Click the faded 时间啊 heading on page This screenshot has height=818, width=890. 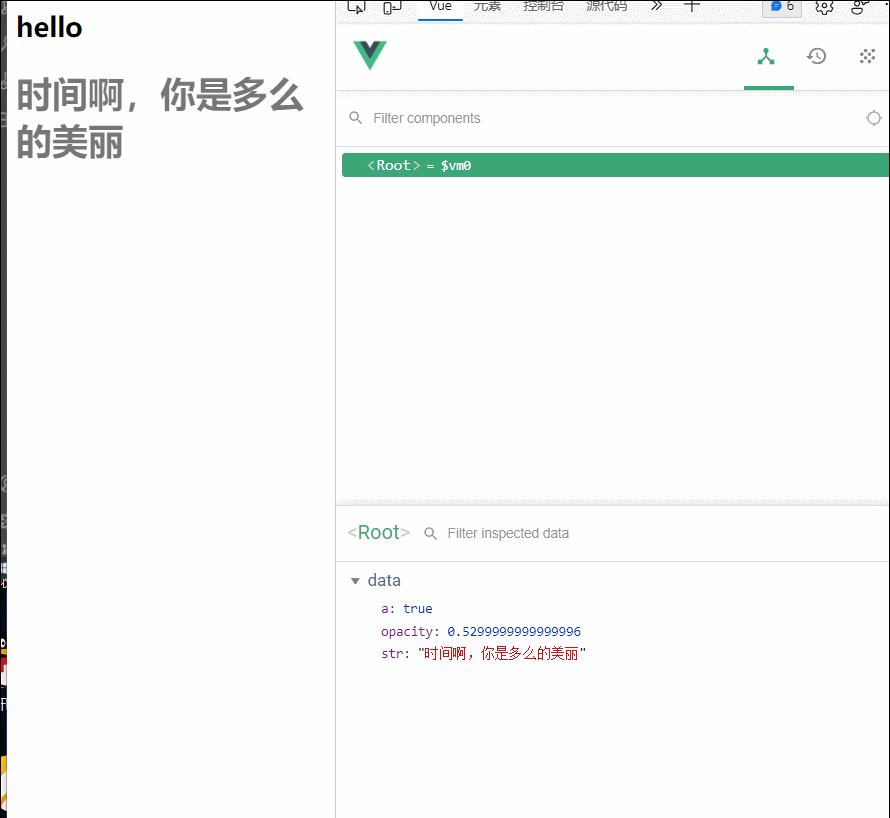[159, 118]
